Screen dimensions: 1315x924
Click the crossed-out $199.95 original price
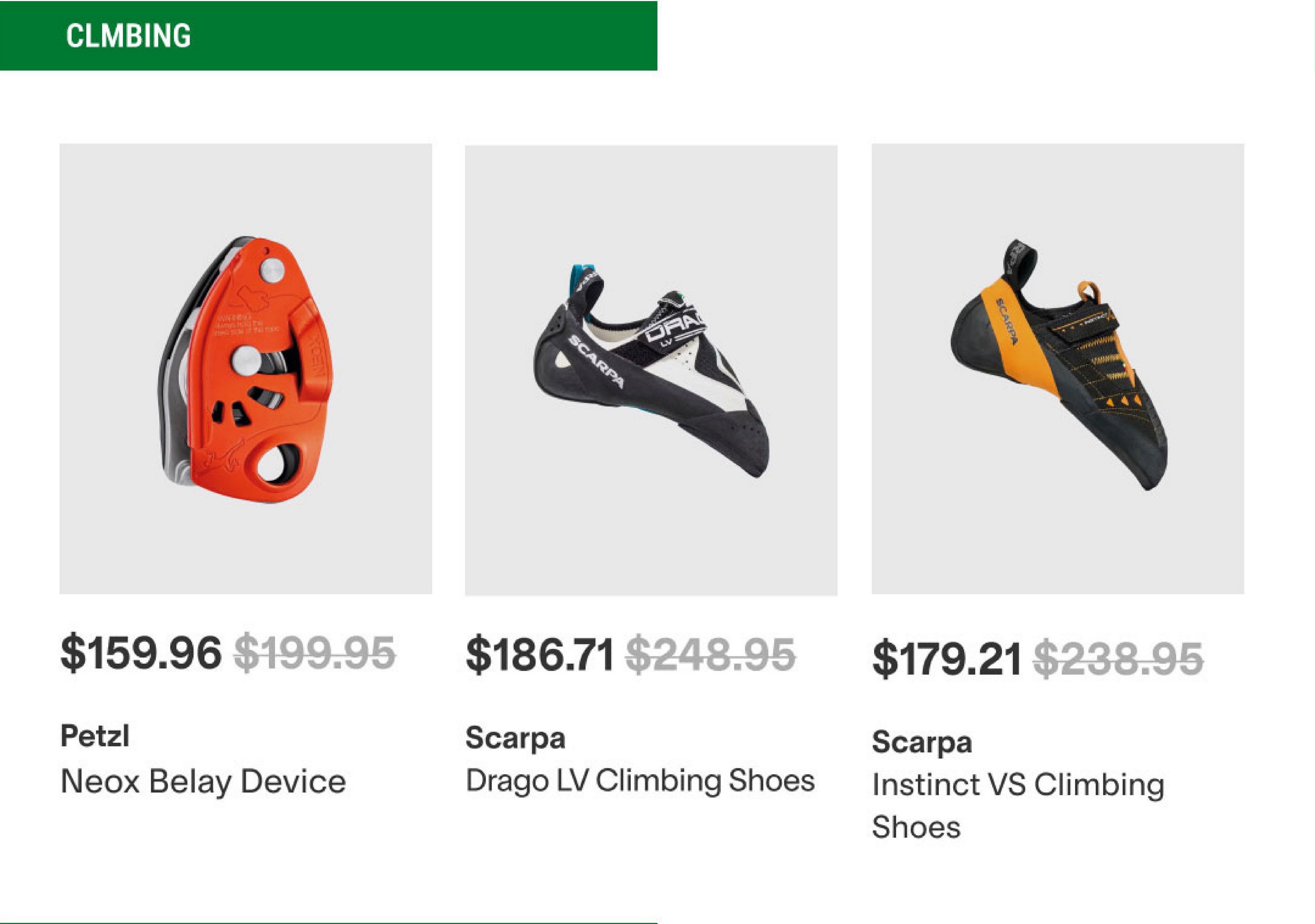(x=315, y=653)
